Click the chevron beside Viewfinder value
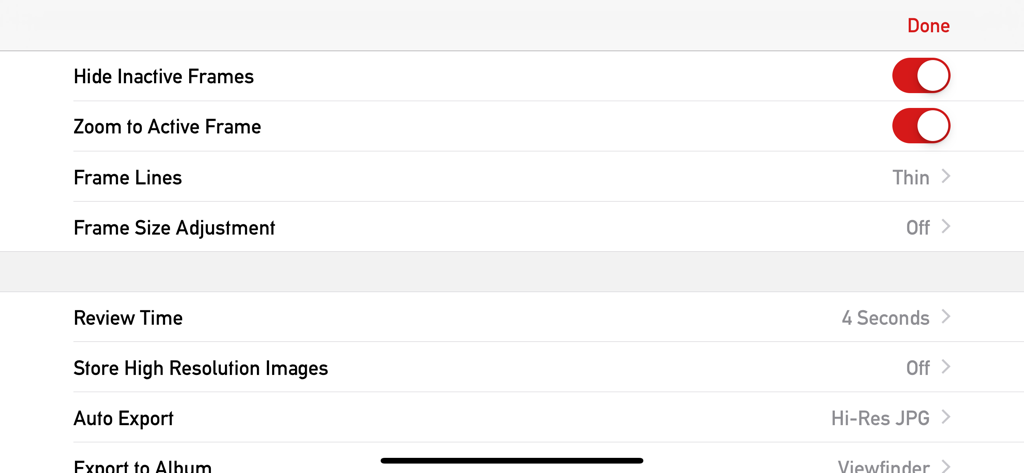Viewport: 1024px width, 473px height. pyautogui.click(x=946, y=466)
